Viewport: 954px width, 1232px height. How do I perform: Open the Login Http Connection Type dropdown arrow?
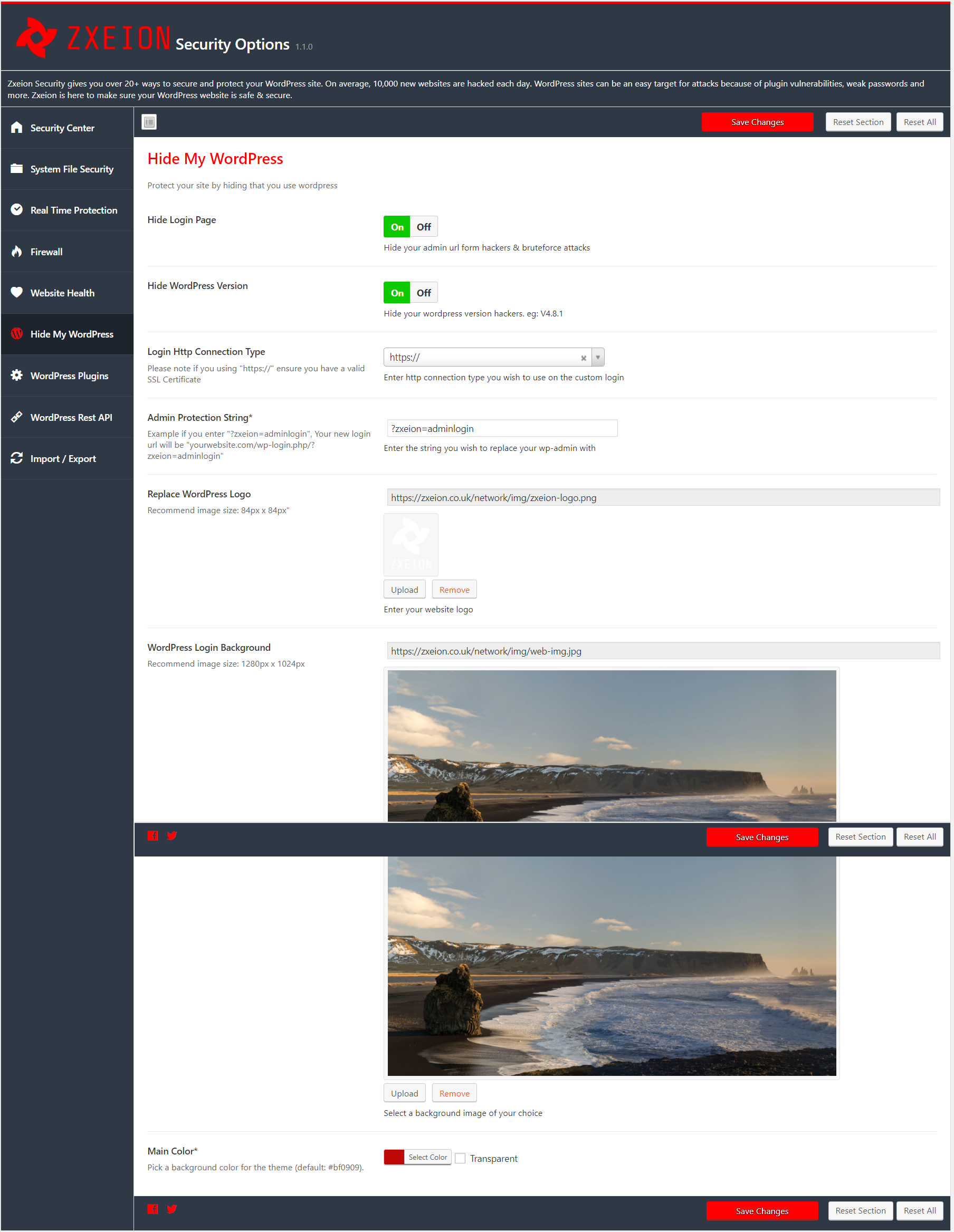click(x=598, y=357)
